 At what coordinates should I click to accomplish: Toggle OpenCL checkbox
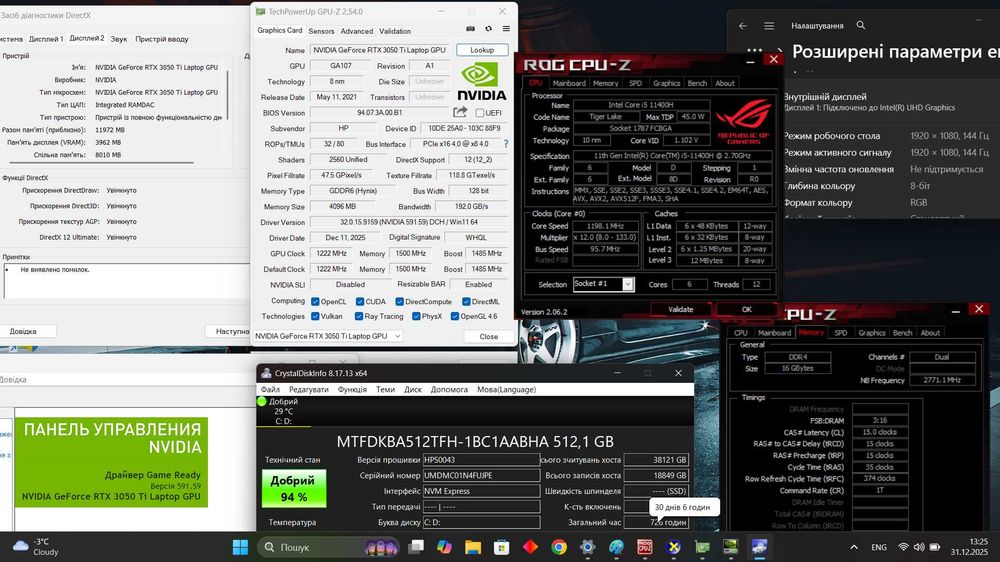coord(315,302)
